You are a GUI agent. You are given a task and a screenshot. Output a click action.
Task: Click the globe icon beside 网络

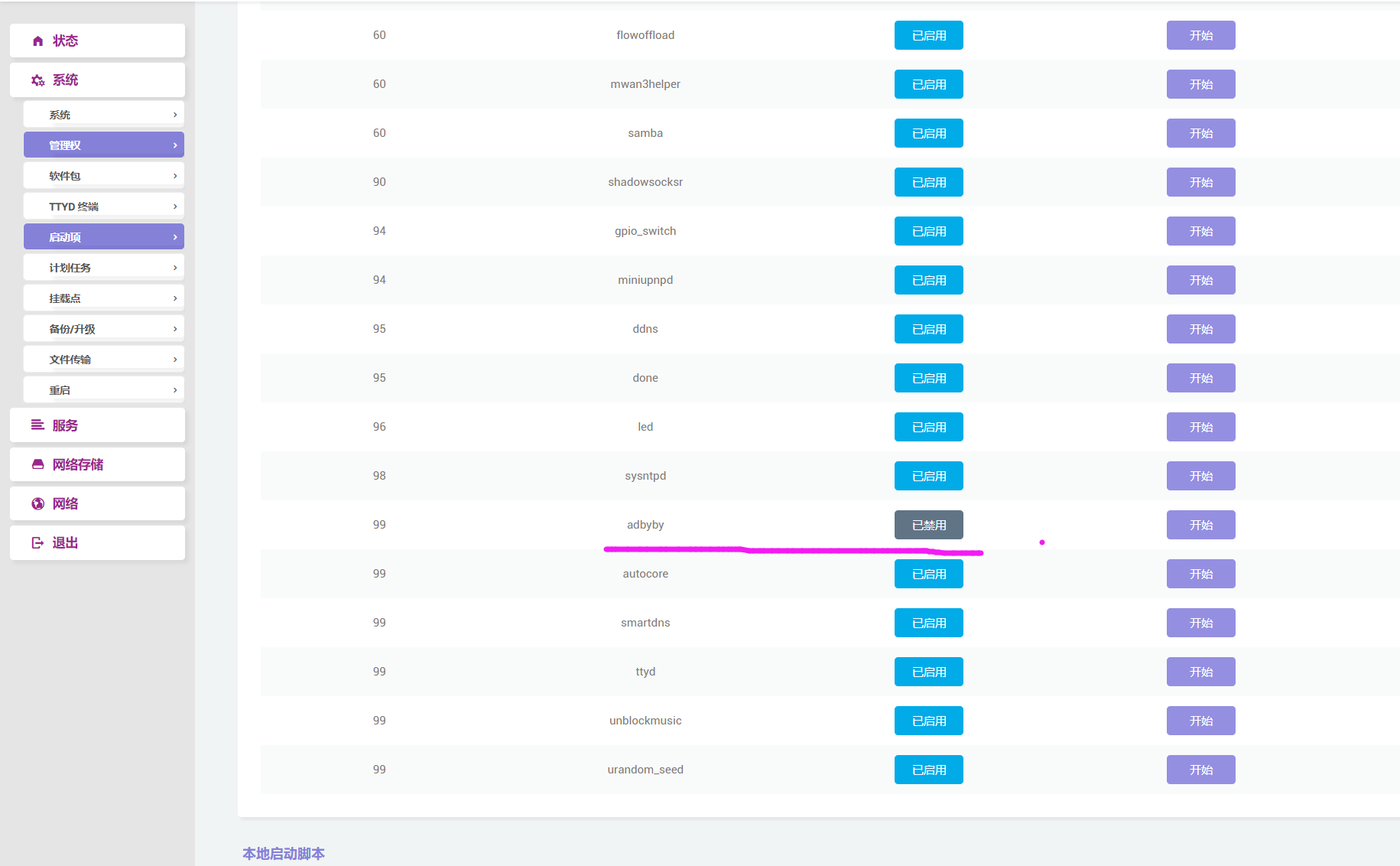point(37,503)
